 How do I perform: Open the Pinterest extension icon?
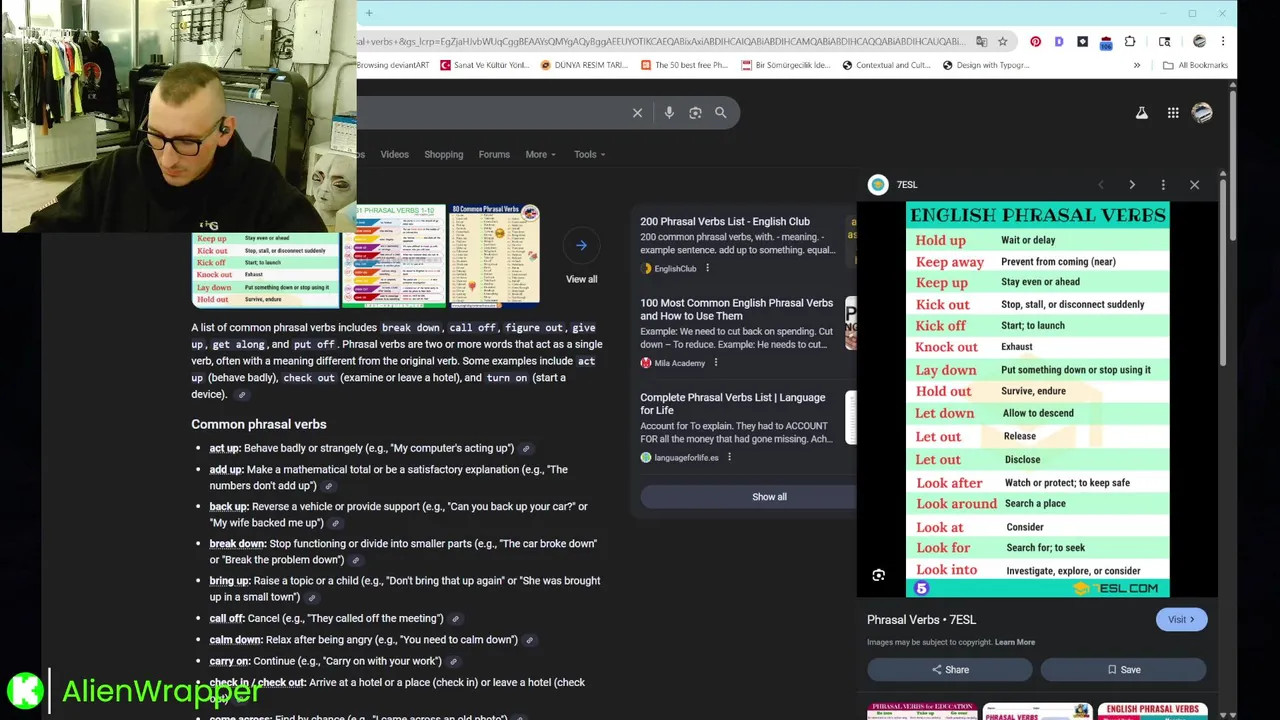pyautogui.click(x=1035, y=42)
